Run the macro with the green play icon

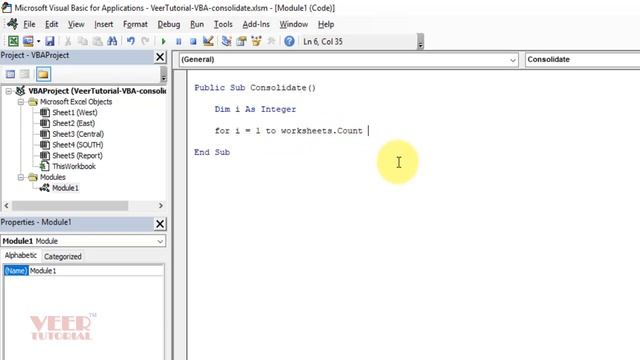[164, 41]
